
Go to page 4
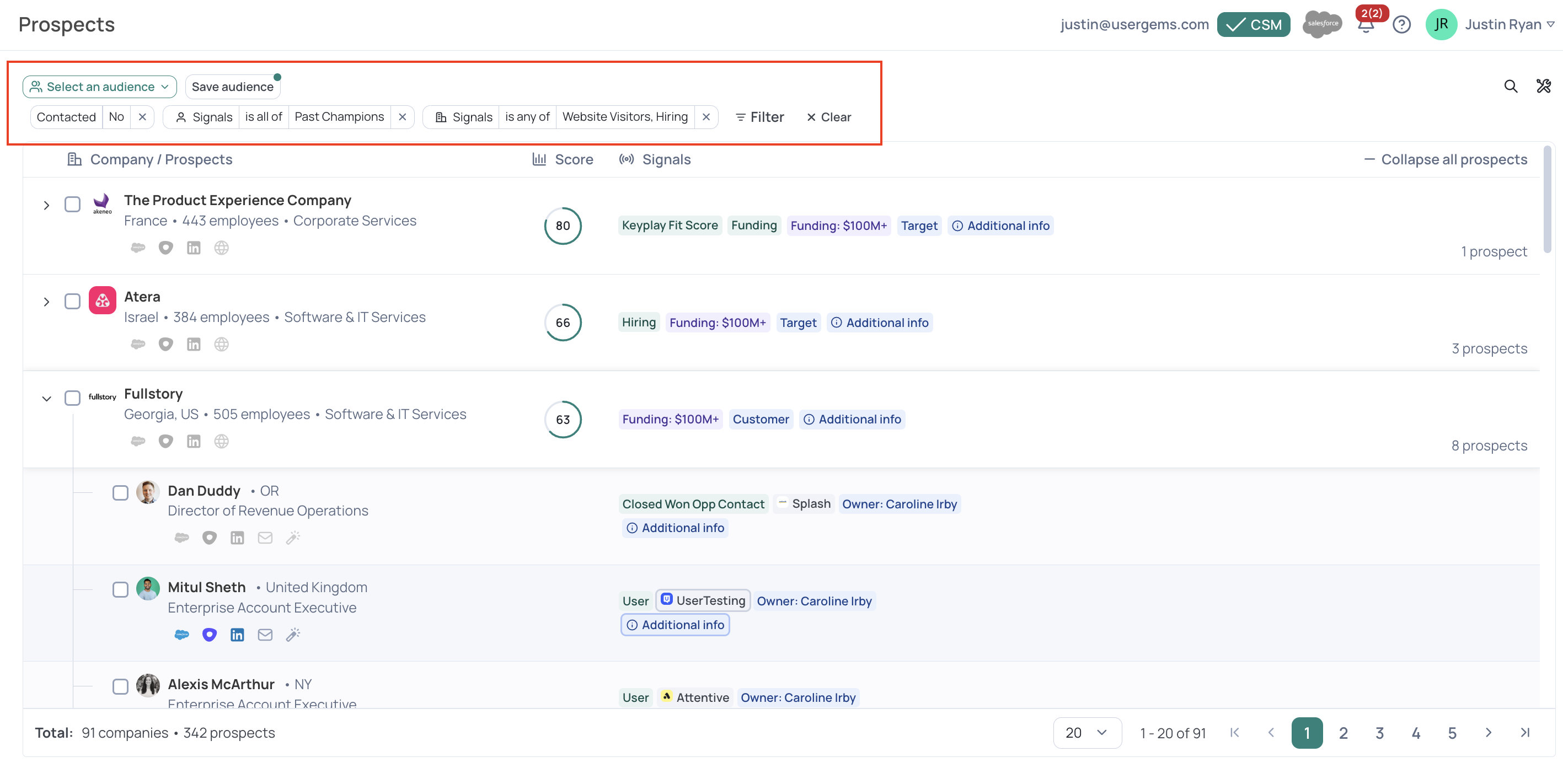tap(1416, 733)
